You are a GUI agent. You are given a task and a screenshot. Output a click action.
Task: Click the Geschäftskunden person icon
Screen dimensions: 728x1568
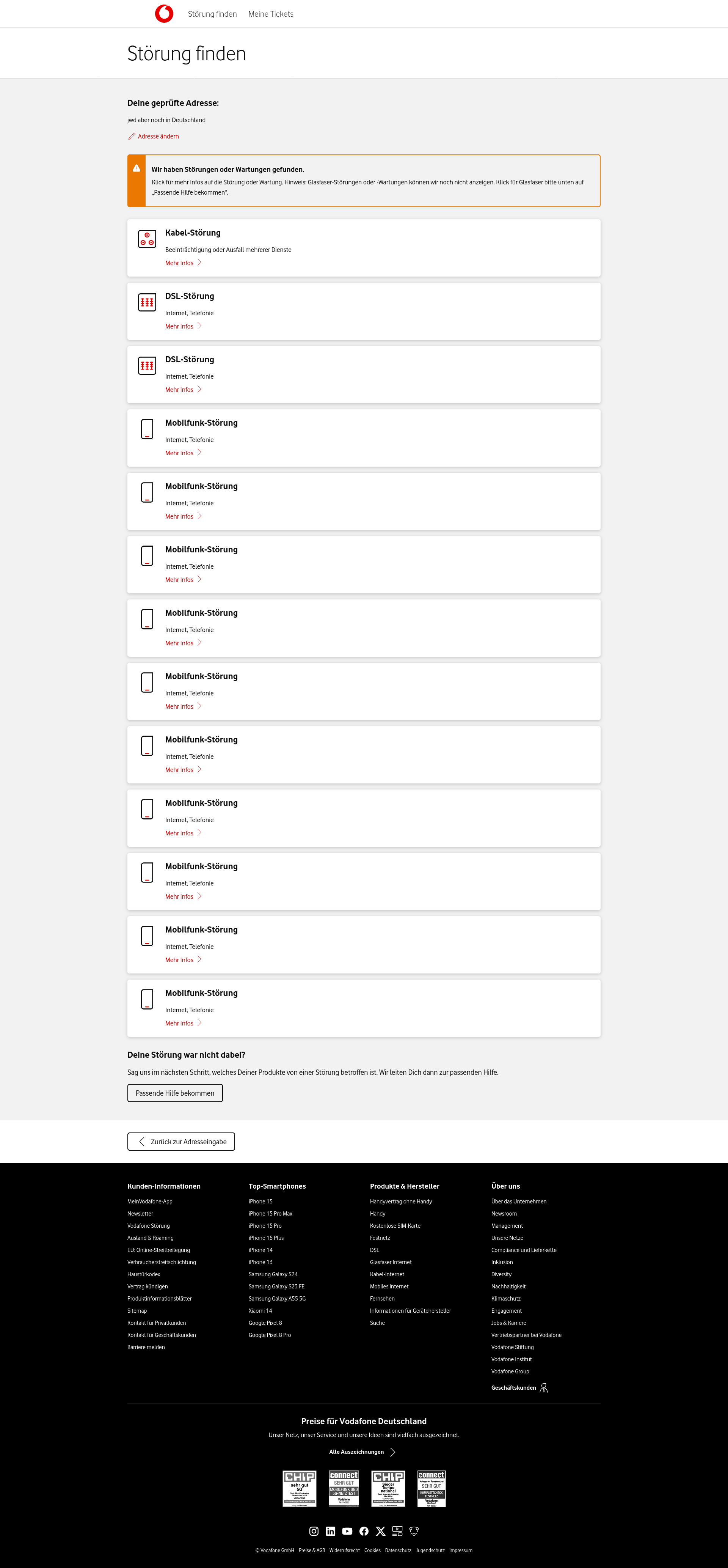tap(544, 1388)
